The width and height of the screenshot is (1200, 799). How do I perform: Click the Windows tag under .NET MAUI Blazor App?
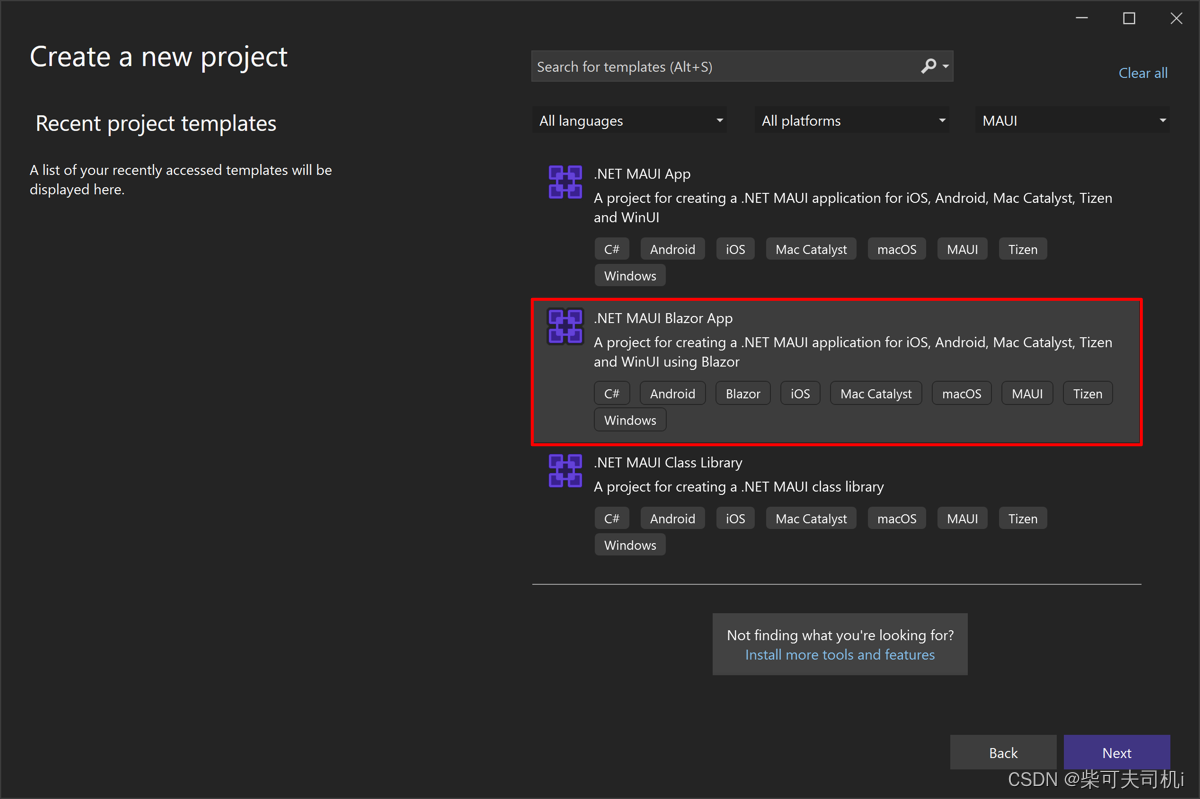(x=629, y=419)
